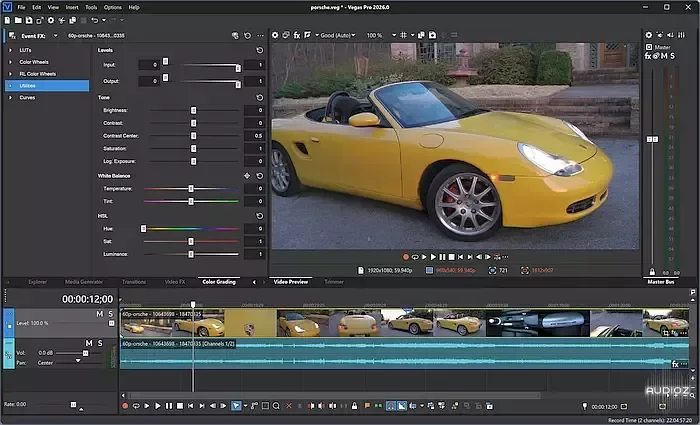700x425 pixels.
Task: Click the New project icon in main toolbar
Action: 7,20
